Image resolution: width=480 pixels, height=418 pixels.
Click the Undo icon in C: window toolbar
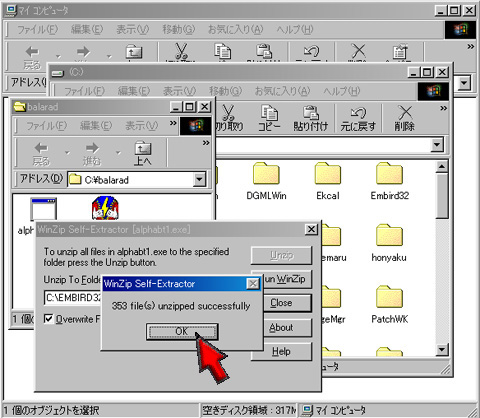click(358, 113)
